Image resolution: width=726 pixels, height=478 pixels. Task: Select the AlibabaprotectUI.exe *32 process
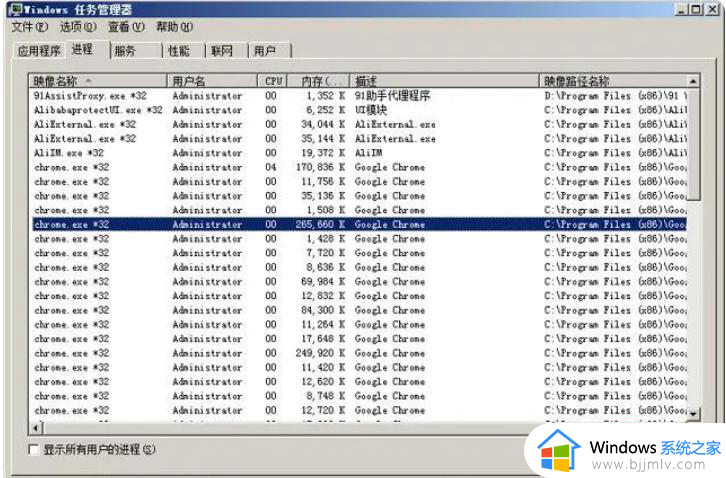359,110
